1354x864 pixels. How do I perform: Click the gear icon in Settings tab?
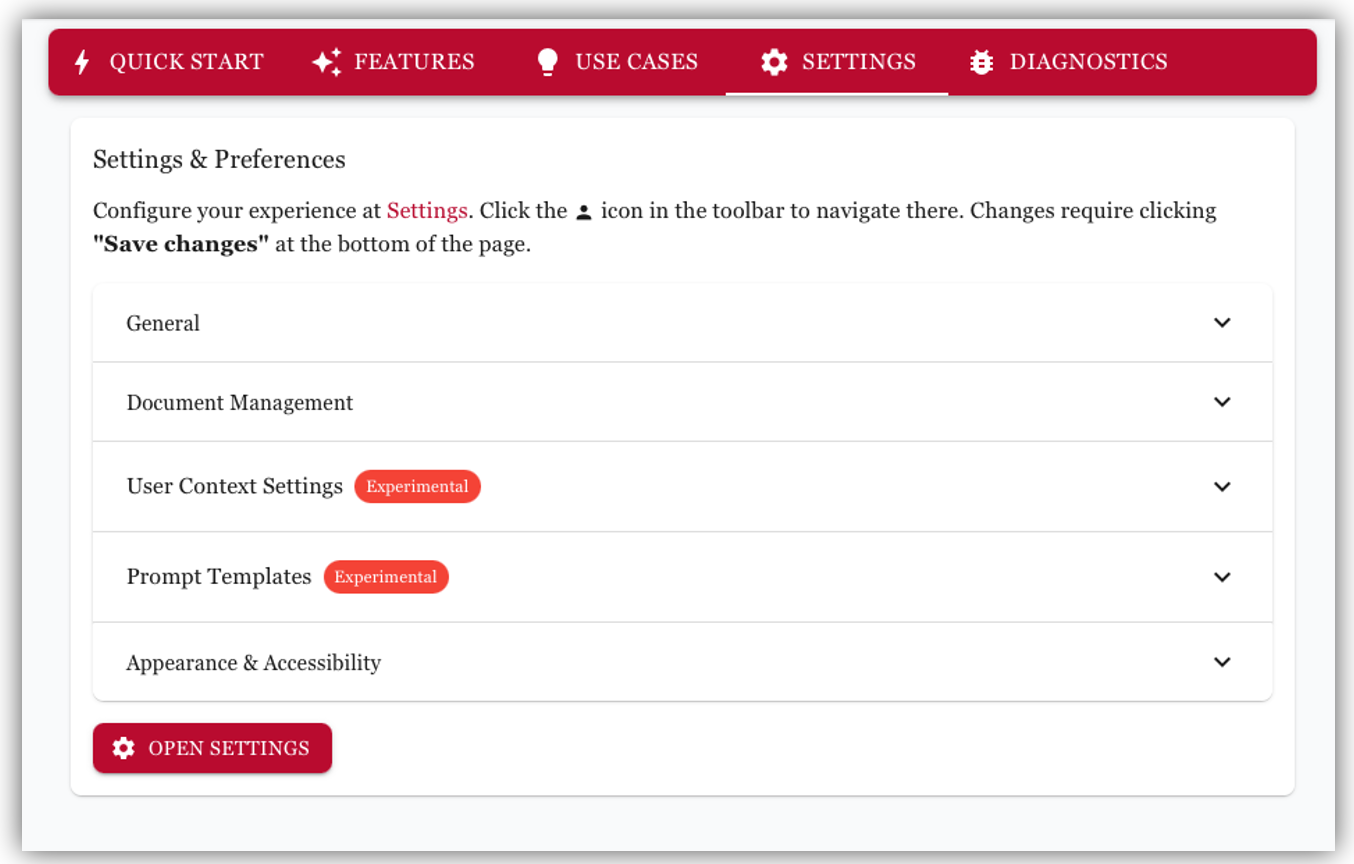click(x=774, y=62)
